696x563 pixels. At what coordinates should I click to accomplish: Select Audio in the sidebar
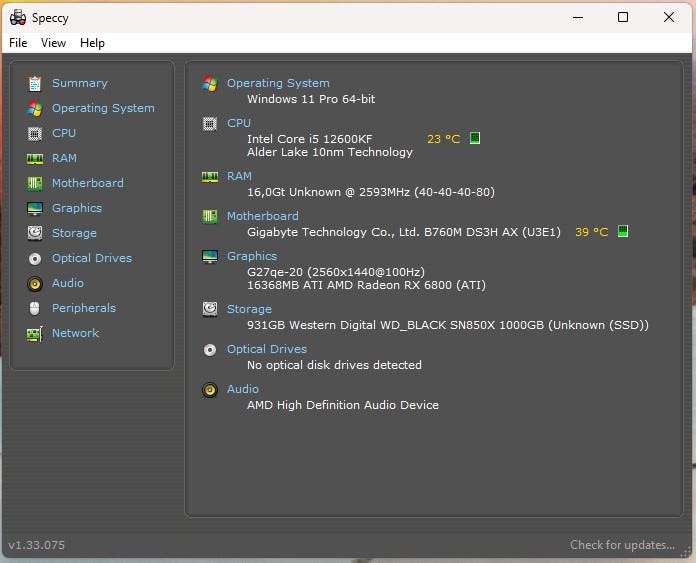[68, 283]
